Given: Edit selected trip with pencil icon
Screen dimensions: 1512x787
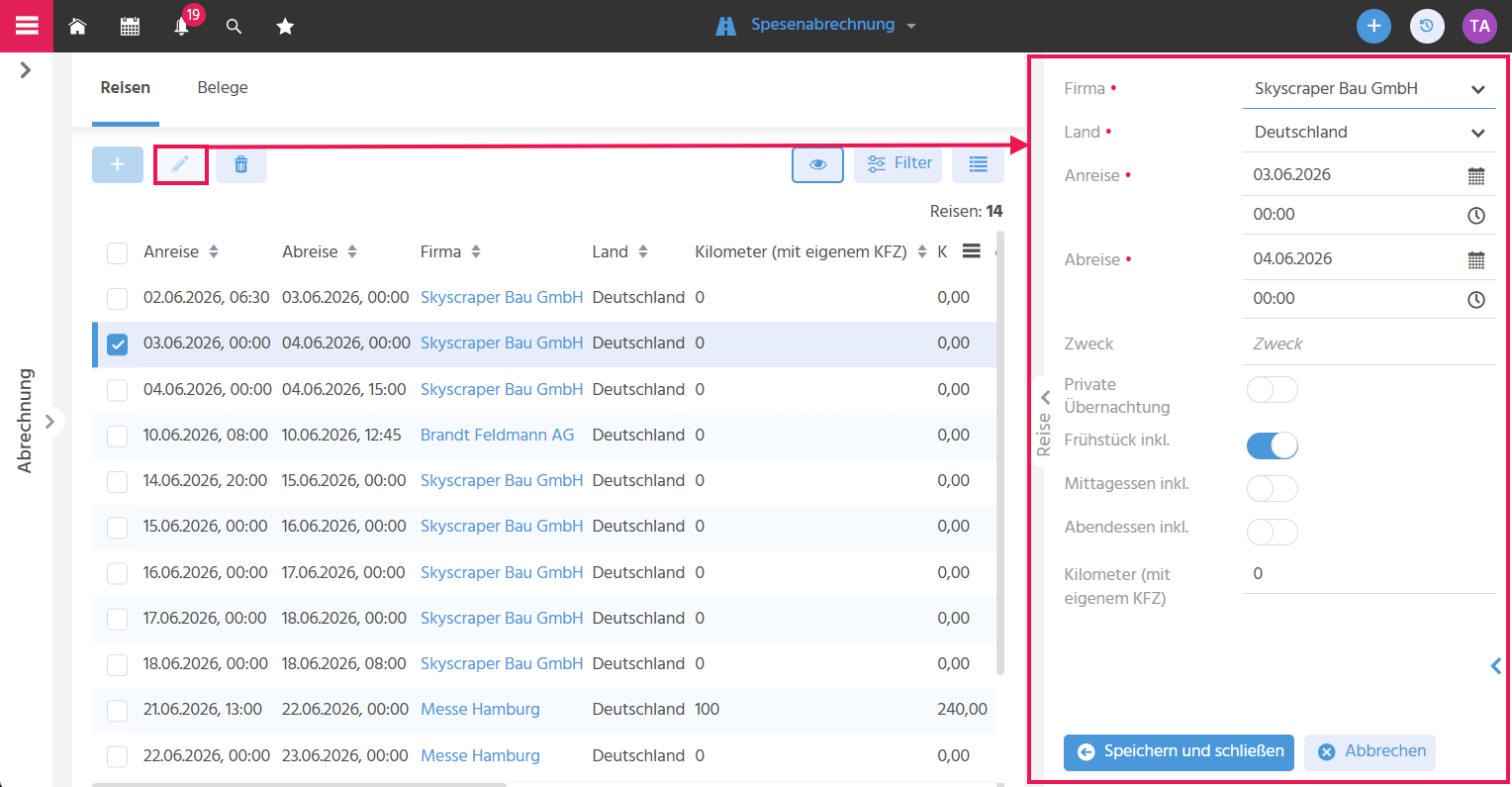Looking at the screenshot, I should tap(180, 164).
